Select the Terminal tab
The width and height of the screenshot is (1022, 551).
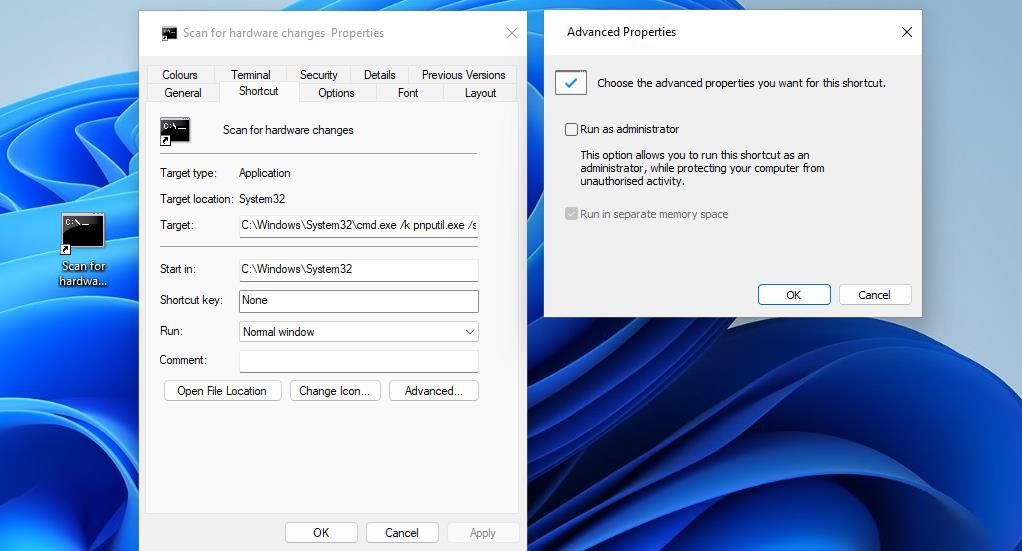pyautogui.click(x=250, y=75)
